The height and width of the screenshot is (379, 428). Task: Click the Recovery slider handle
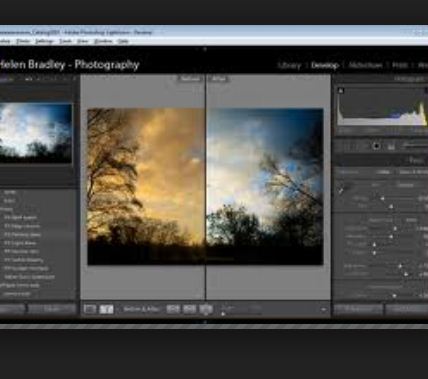pyautogui.click(x=391, y=237)
